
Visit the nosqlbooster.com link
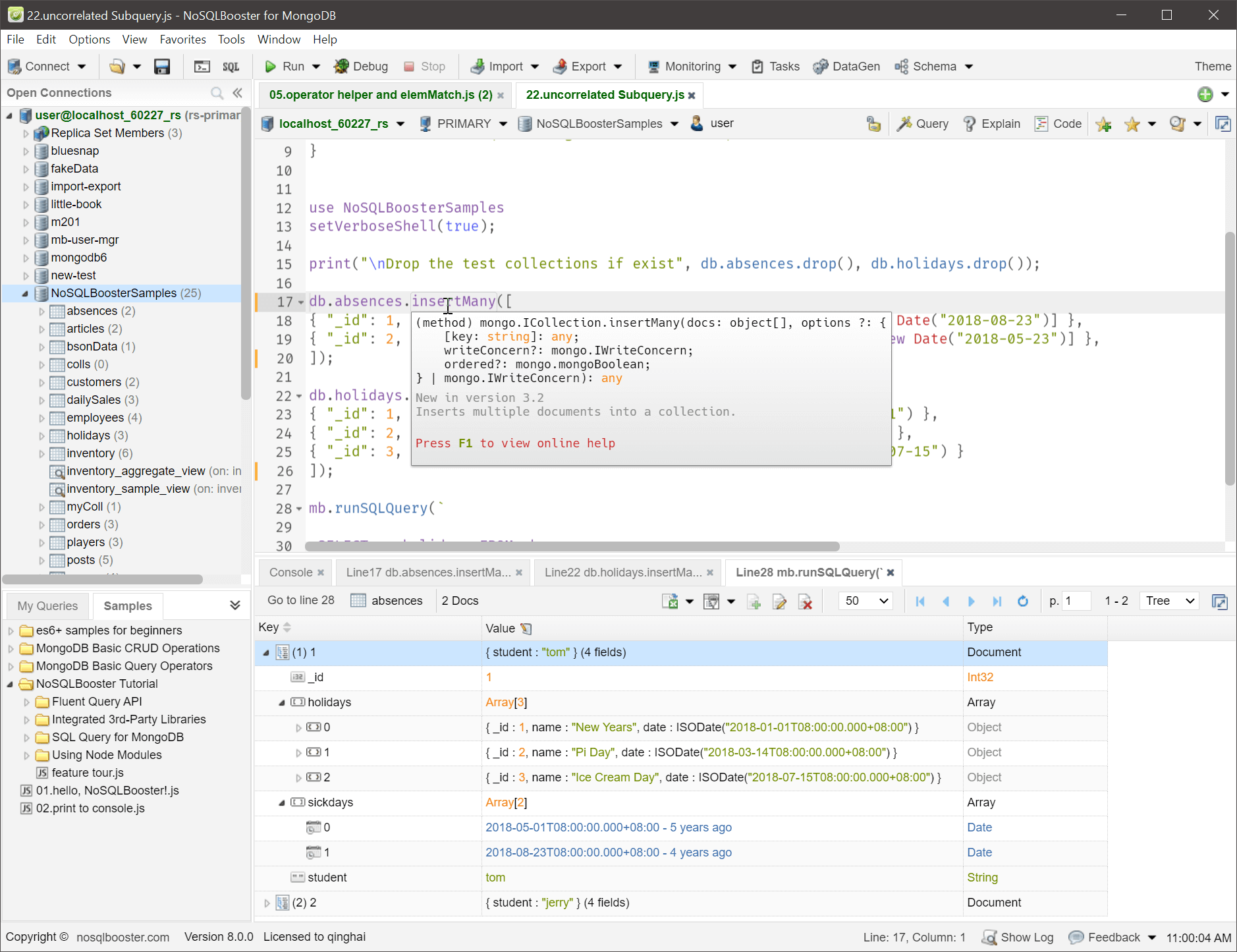pos(123,938)
